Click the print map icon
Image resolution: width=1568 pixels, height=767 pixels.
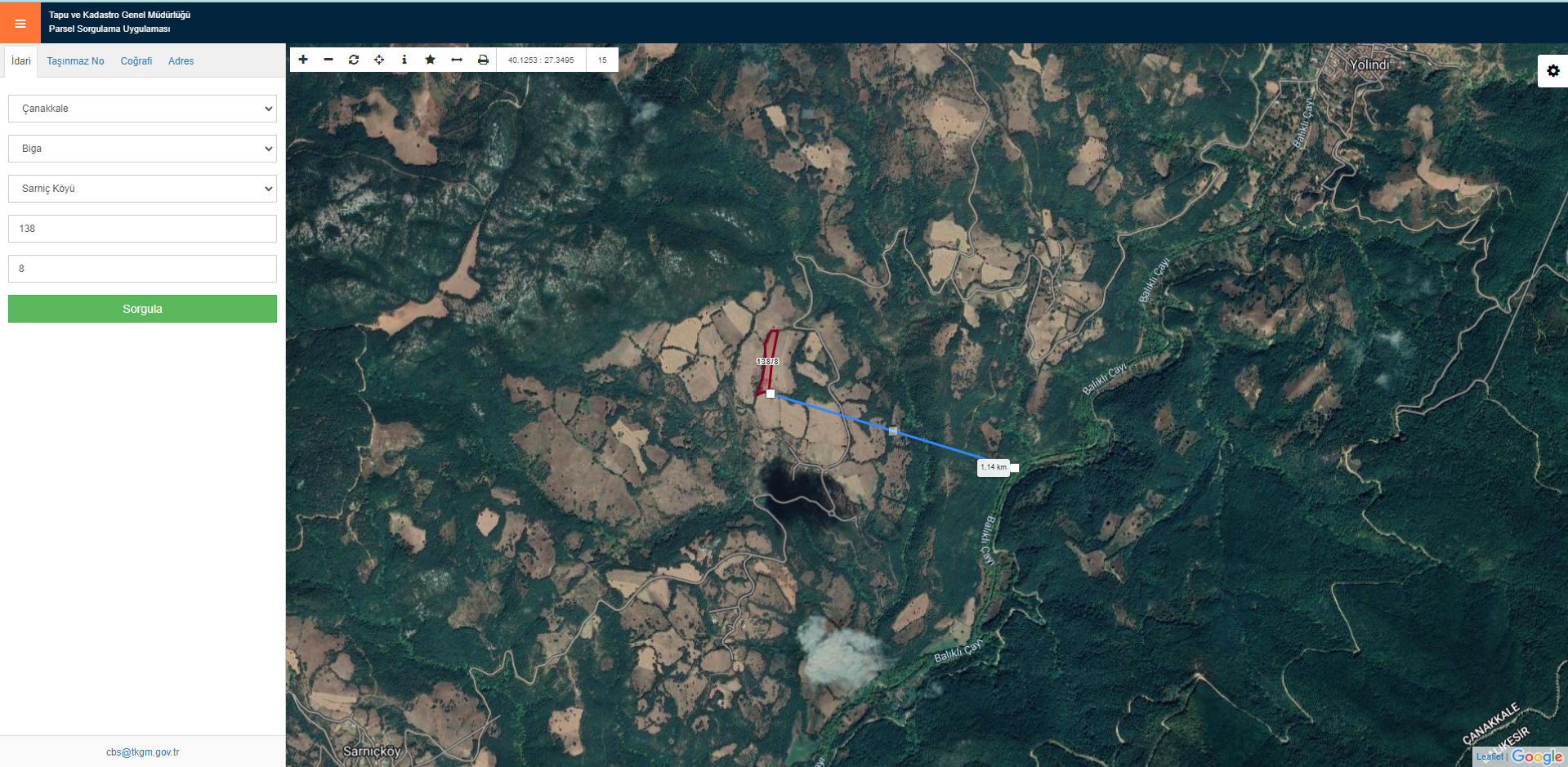coord(483,60)
